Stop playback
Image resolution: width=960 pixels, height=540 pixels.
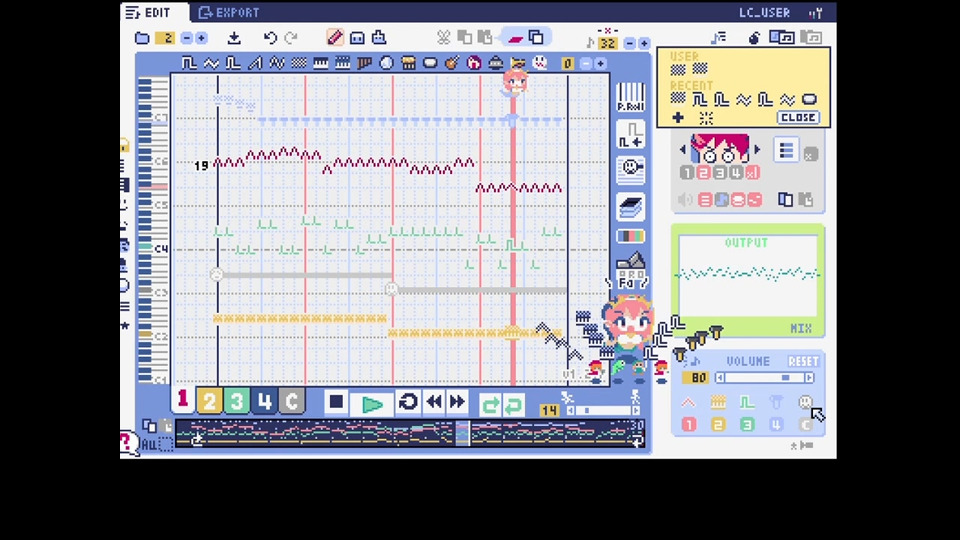click(336, 402)
